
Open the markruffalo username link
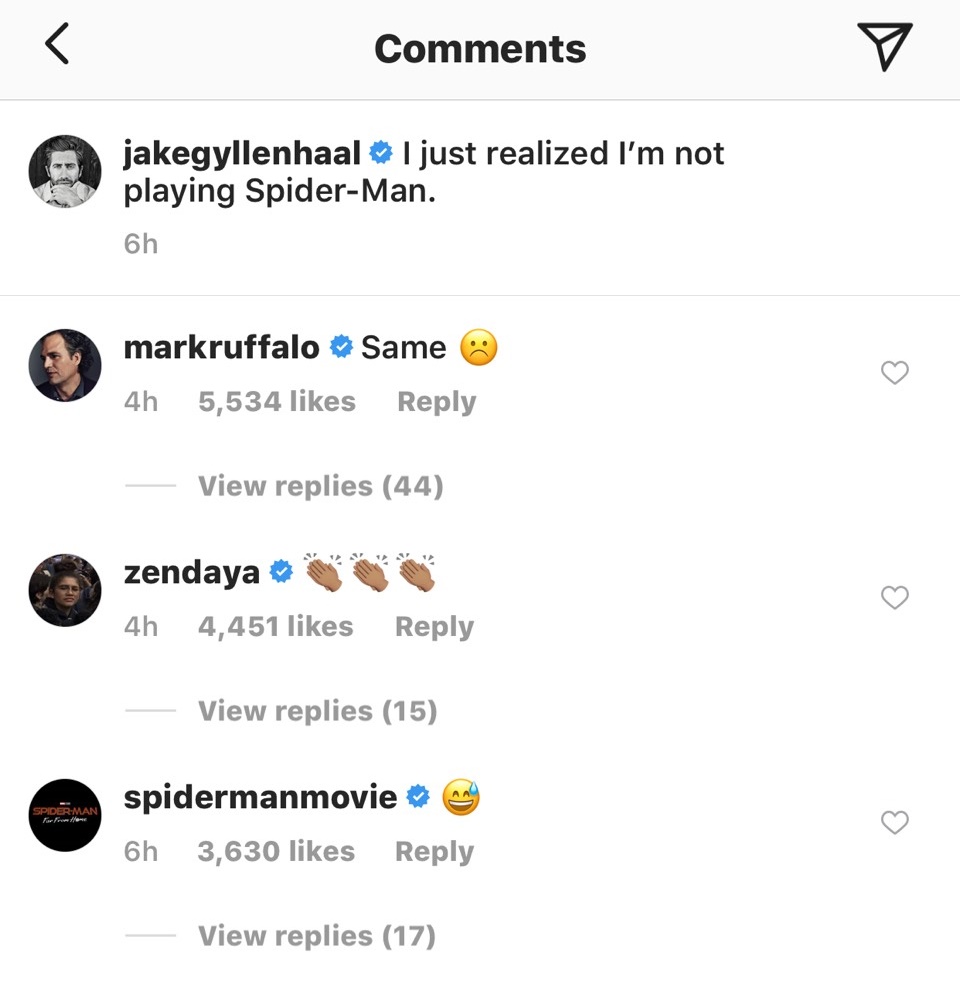point(221,347)
